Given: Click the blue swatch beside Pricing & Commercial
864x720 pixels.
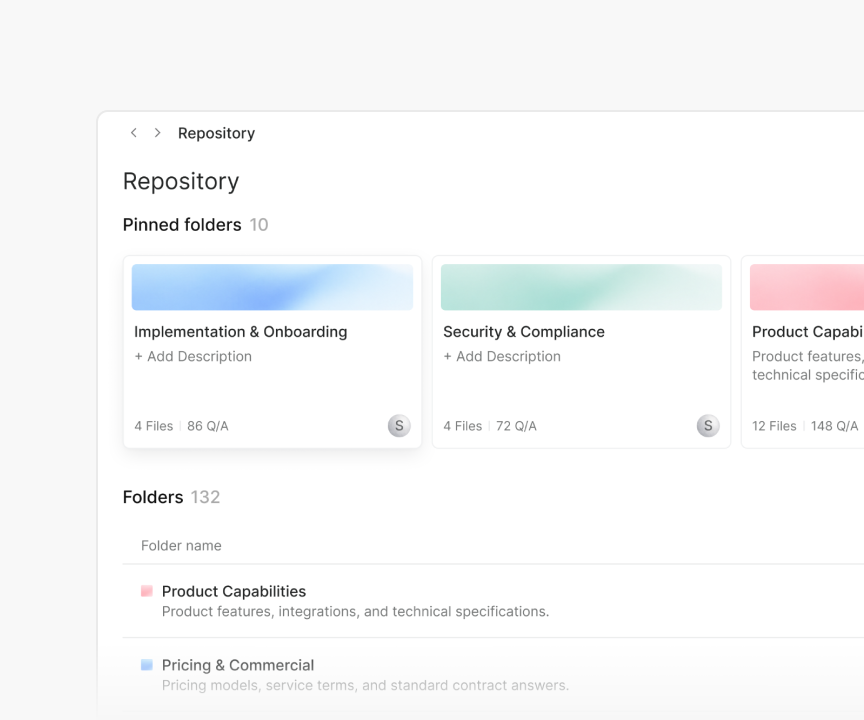Looking at the screenshot, I should [147, 665].
